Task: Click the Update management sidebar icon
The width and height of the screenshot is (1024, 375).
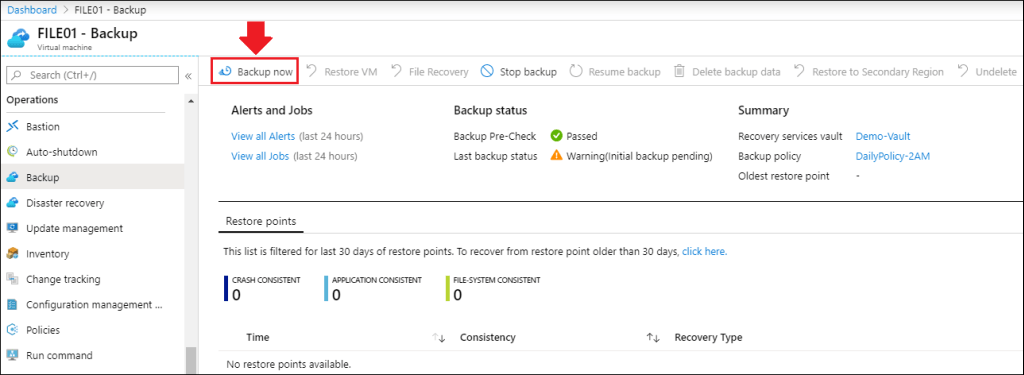Action: 13,228
